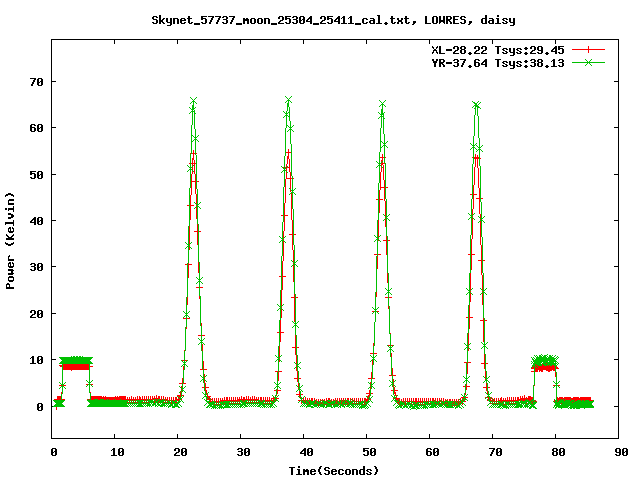
Task: Click the second calibration plateau near 78 seconds
Action: [544, 362]
